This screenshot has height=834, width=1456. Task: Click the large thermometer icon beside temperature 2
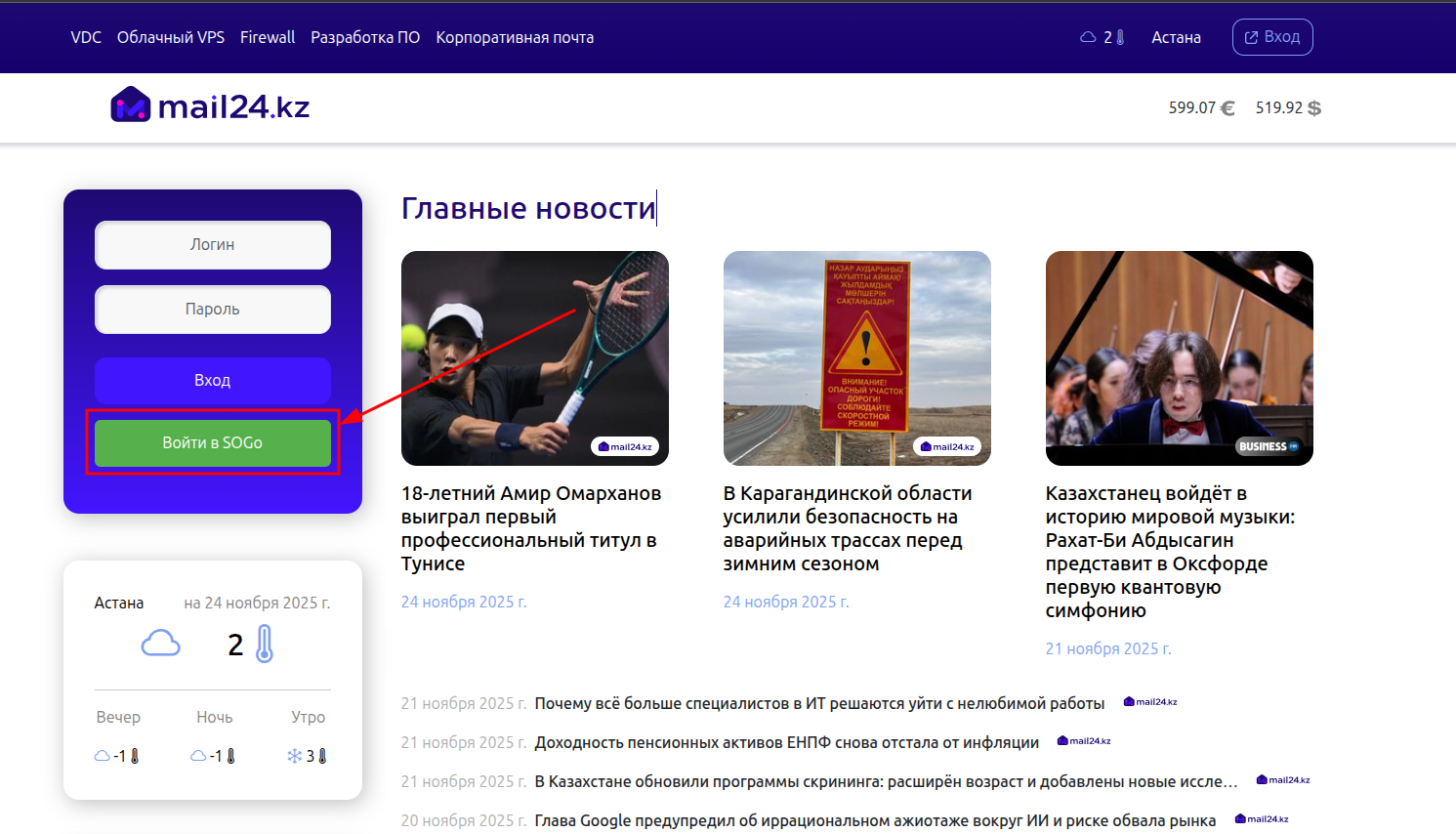(x=265, y=645)
